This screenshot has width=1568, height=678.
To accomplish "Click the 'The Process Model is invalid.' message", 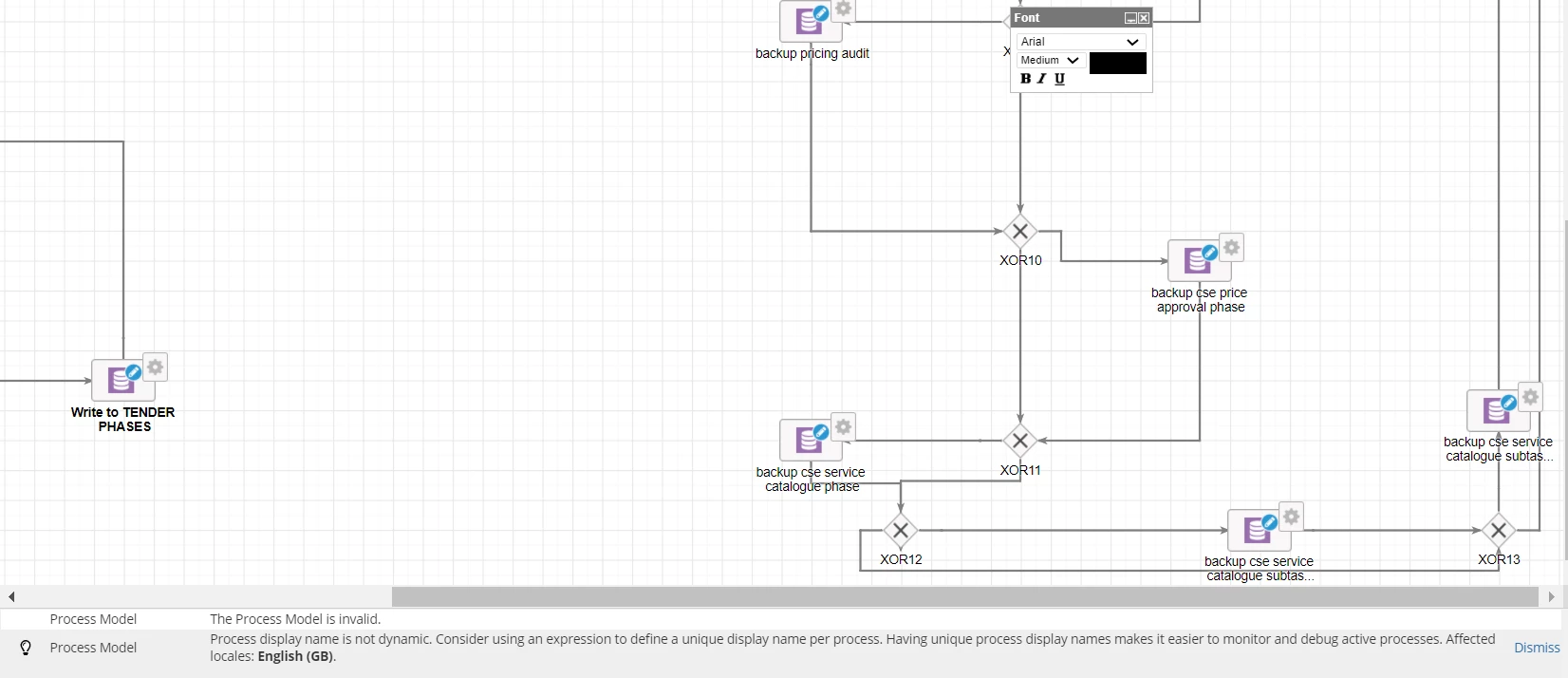I will coord(295,619).
